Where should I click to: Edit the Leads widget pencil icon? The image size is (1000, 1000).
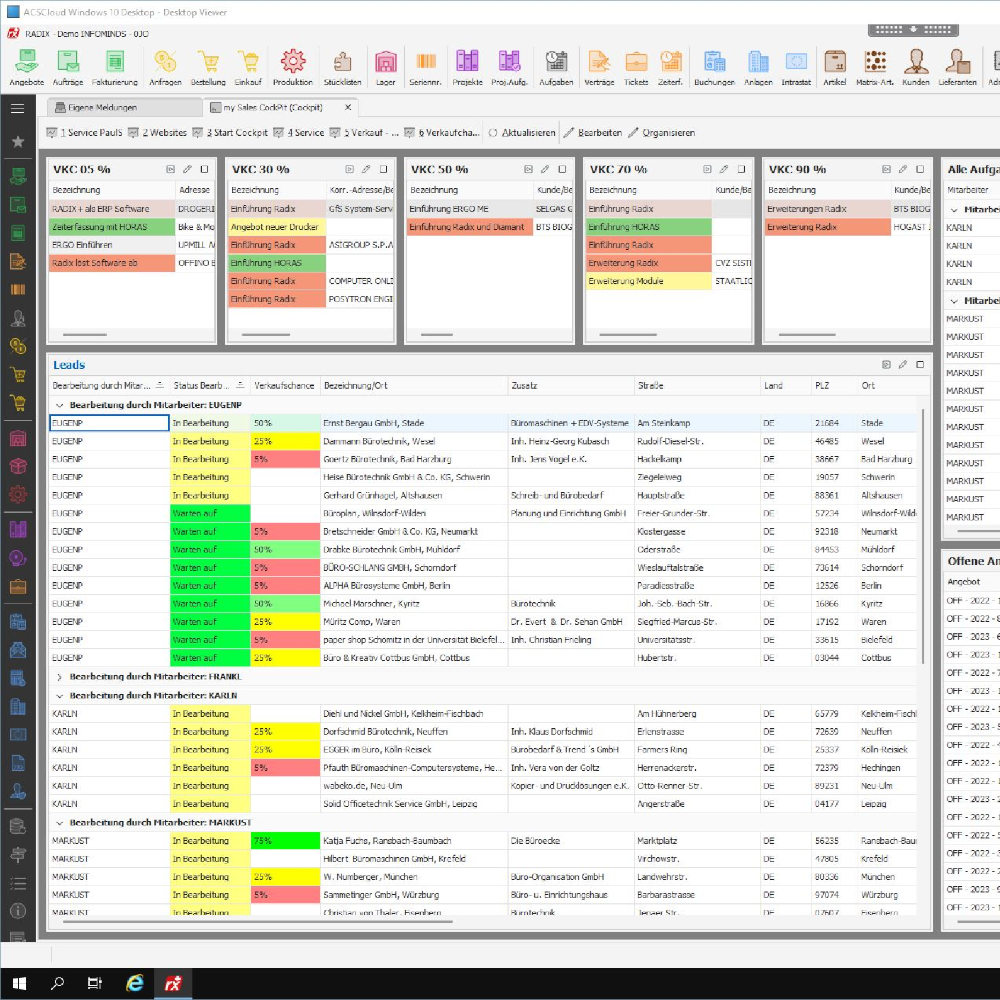point(902,365)
